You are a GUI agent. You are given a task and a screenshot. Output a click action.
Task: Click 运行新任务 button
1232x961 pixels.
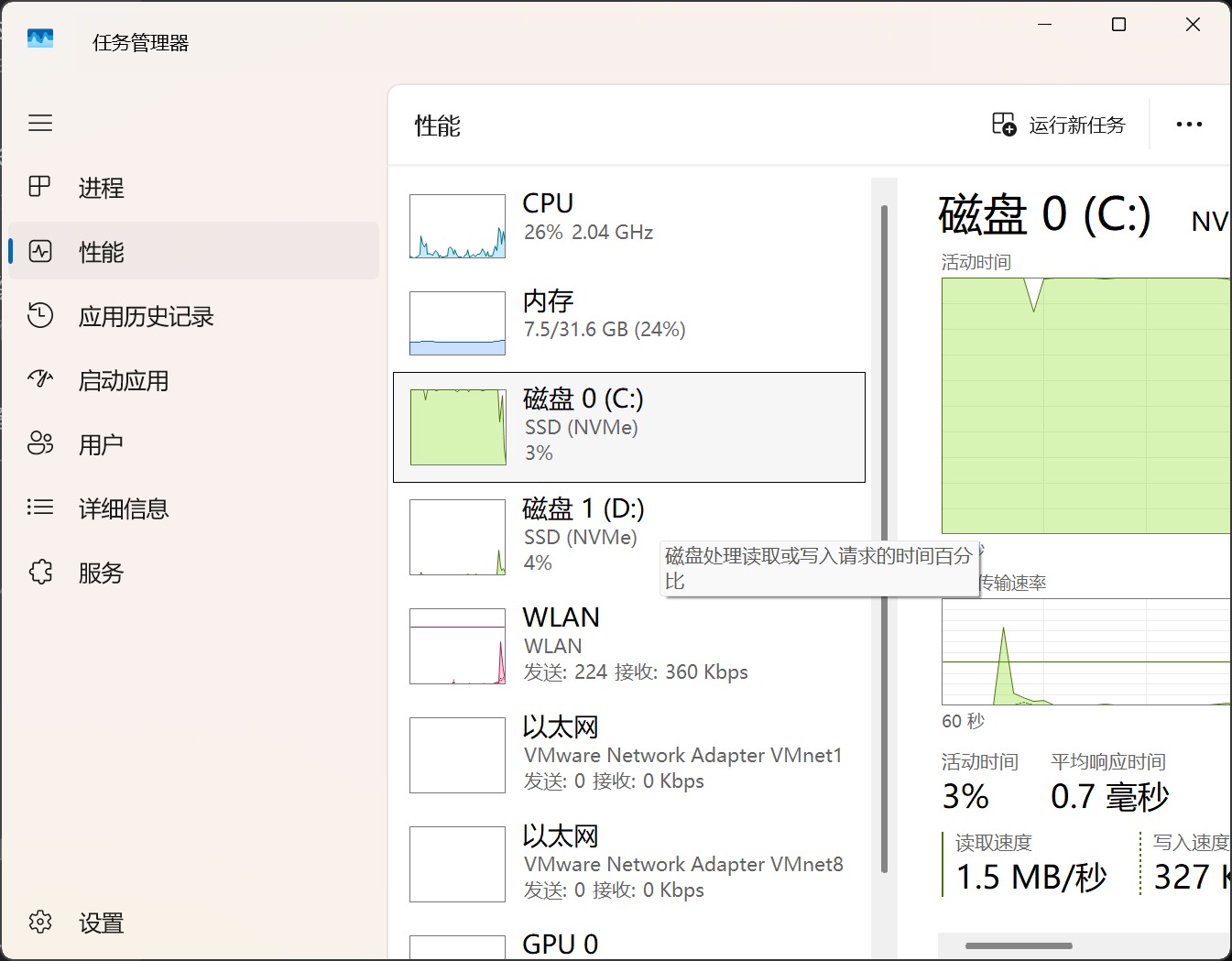point(1059,125)
